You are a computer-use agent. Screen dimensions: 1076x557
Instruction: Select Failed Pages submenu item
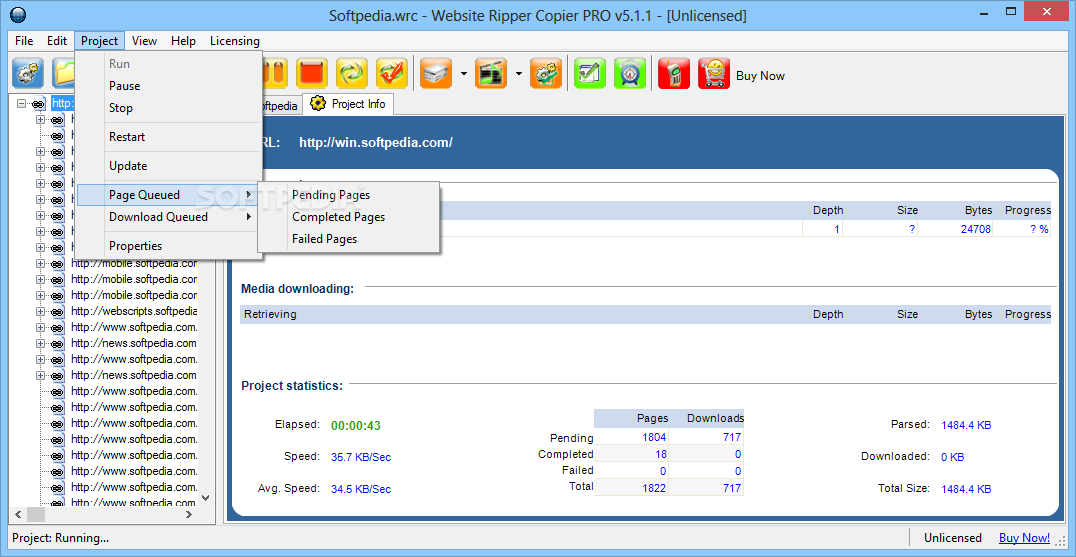349,239
